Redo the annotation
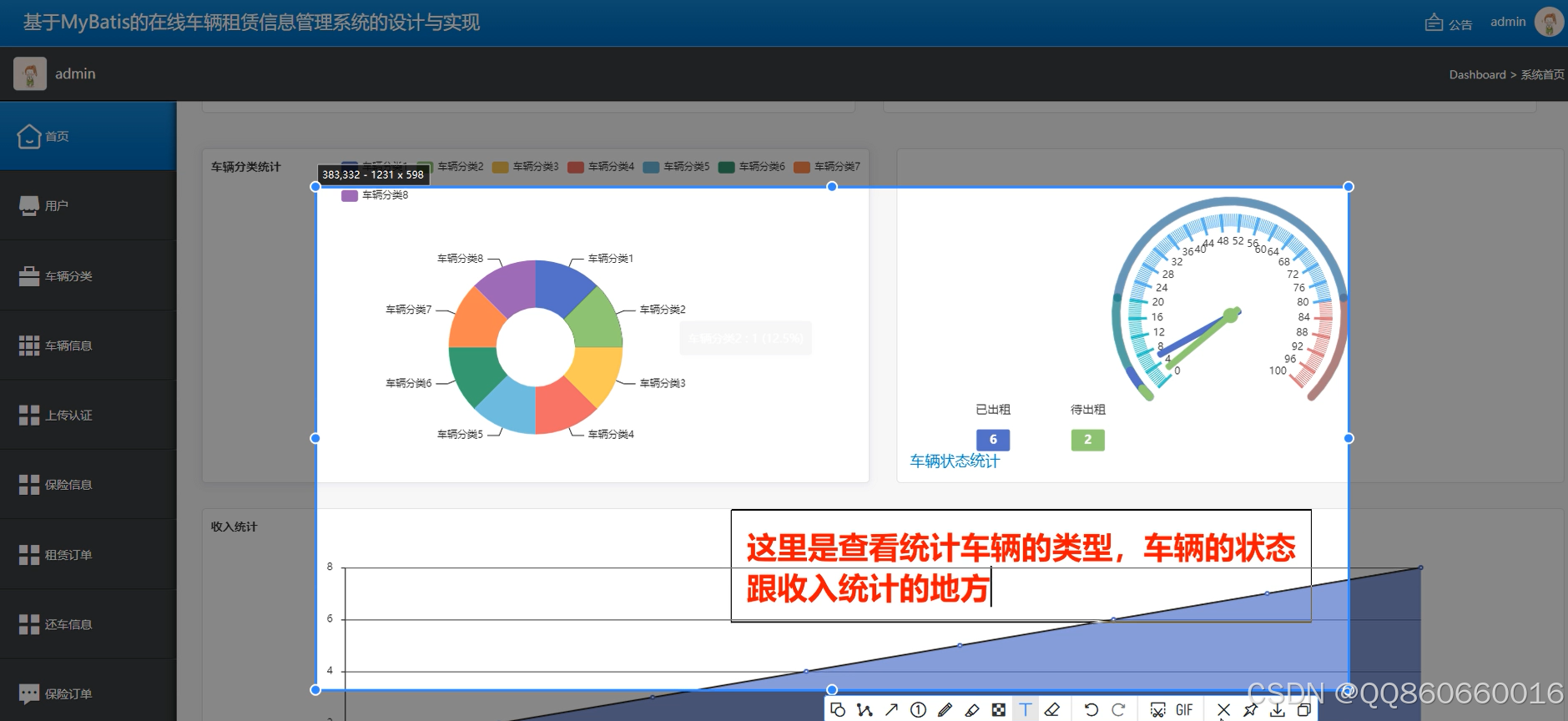 tap(1118, 709)
